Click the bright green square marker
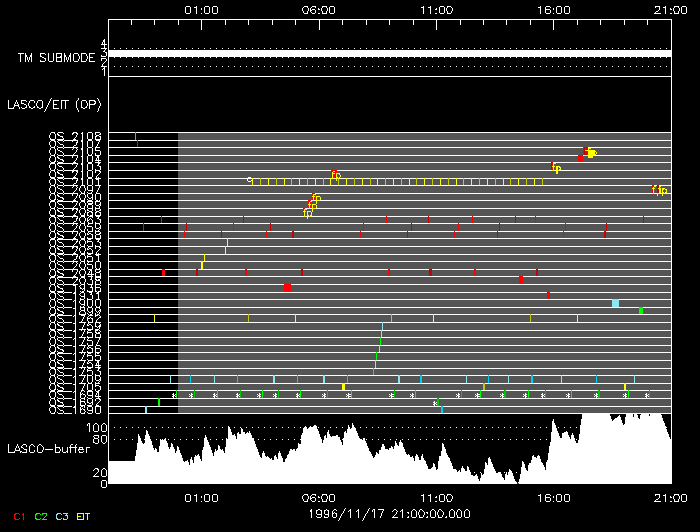This screenshot has width=700, height=532. [641, 311]
